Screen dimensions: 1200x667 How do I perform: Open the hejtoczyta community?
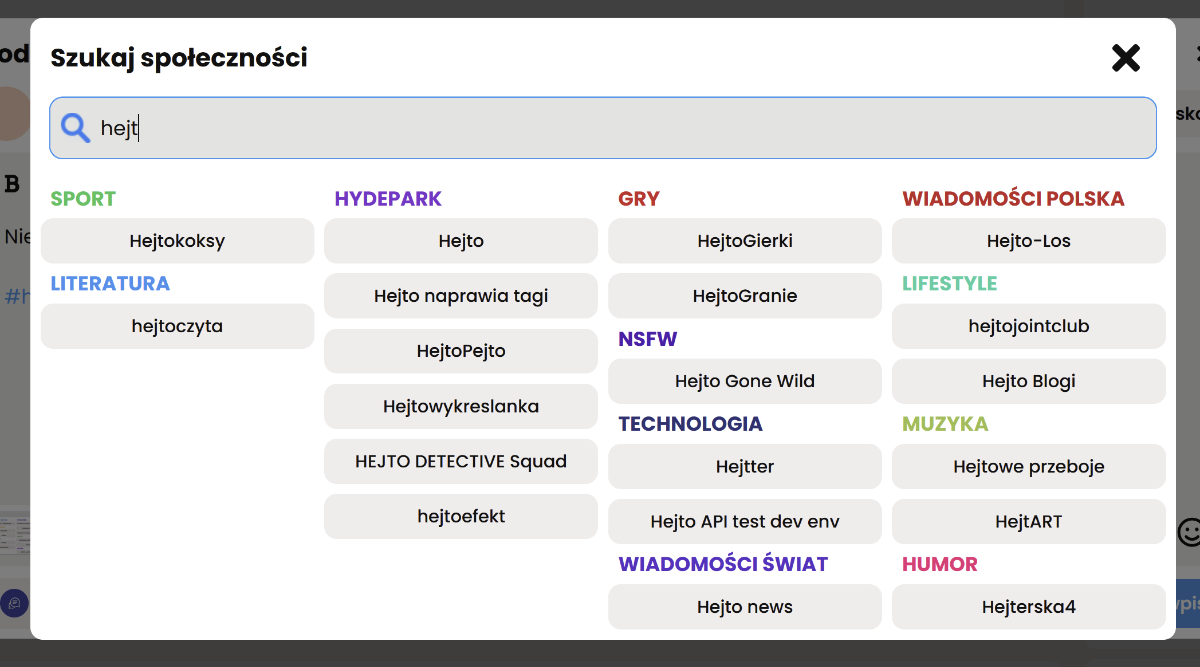pyautogui.click(x=177, y=326)
